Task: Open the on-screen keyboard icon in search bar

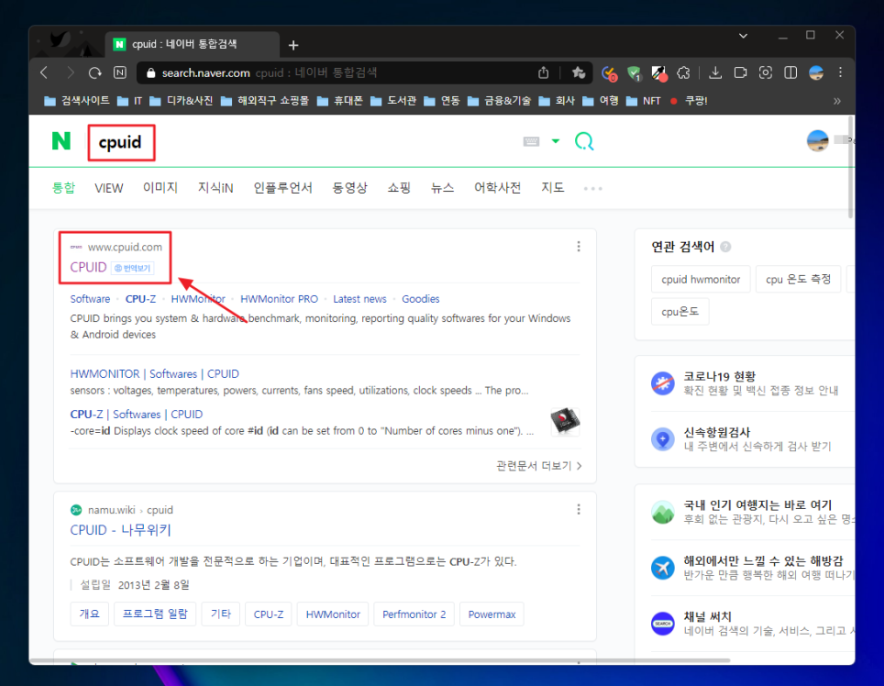Action: pos(531,141)
